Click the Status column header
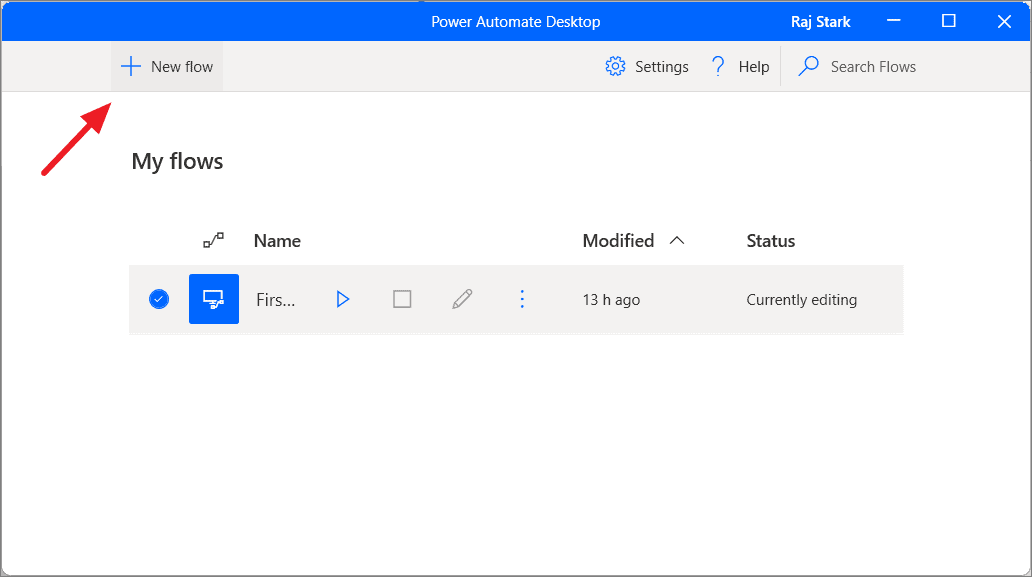Screen dimensions: 1032x577 [x=770, y=240]
